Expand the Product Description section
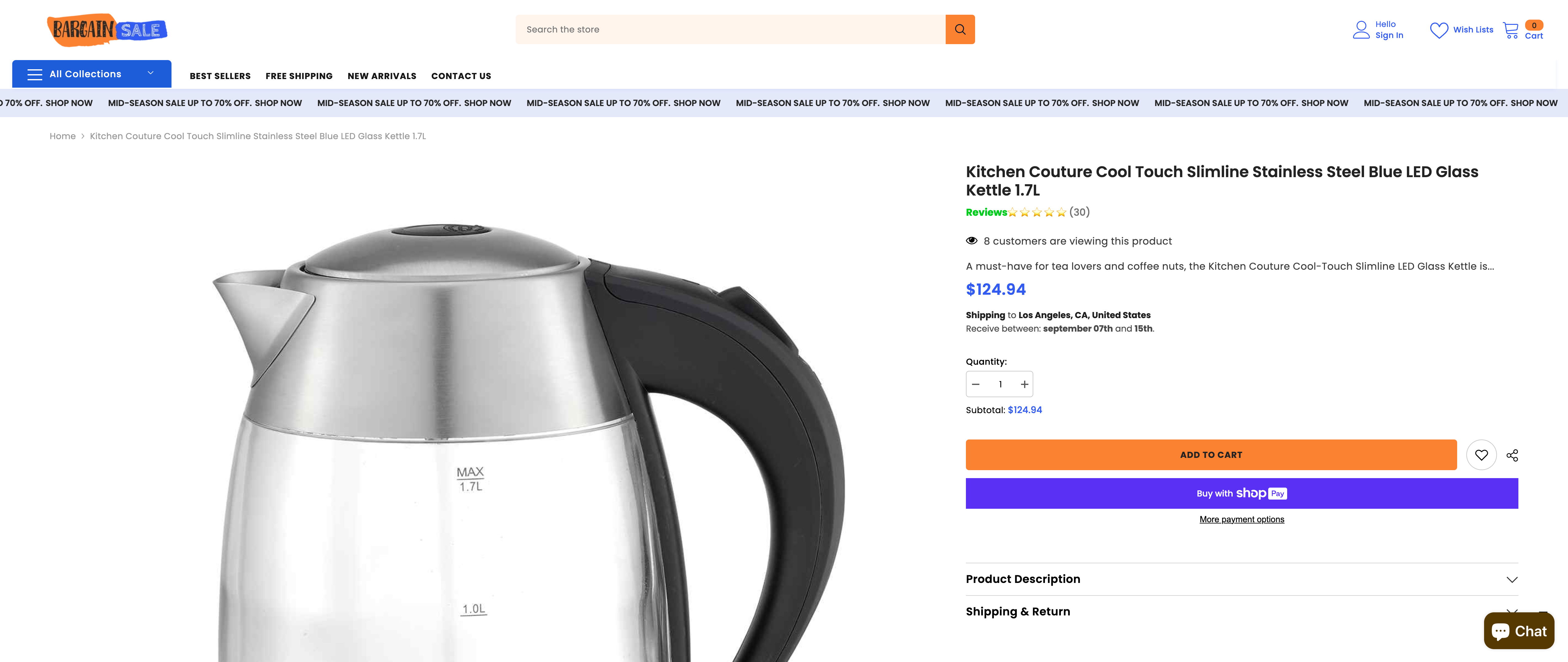Image resolution: width=1568 pixels, height=662 pixels. [1242, 579]
